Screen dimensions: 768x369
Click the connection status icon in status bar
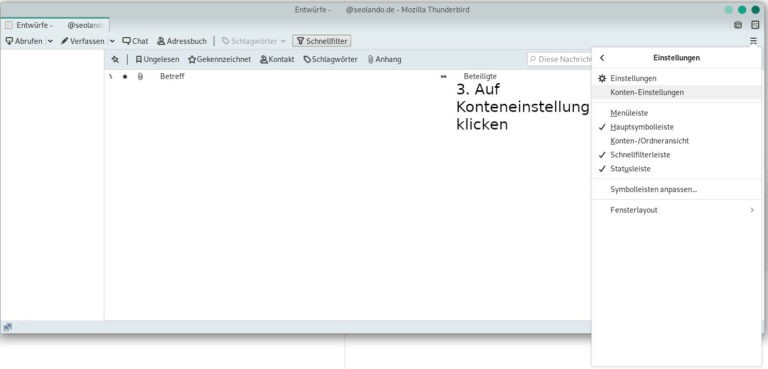8,327
